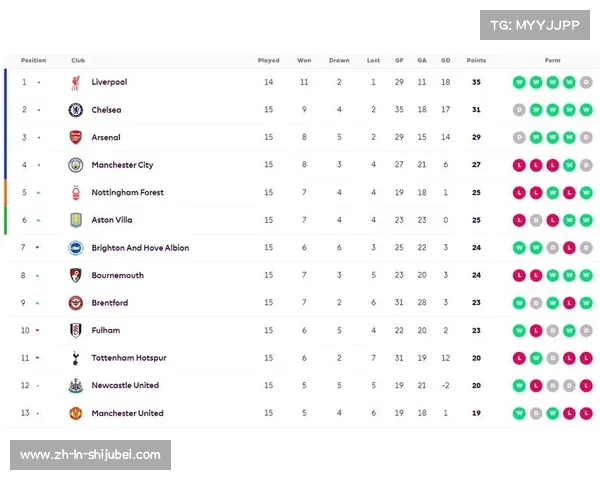This screenshot has height=480, width=600.
Task: Click the Arsenal crest icon
Action: (x=76, y=137)
